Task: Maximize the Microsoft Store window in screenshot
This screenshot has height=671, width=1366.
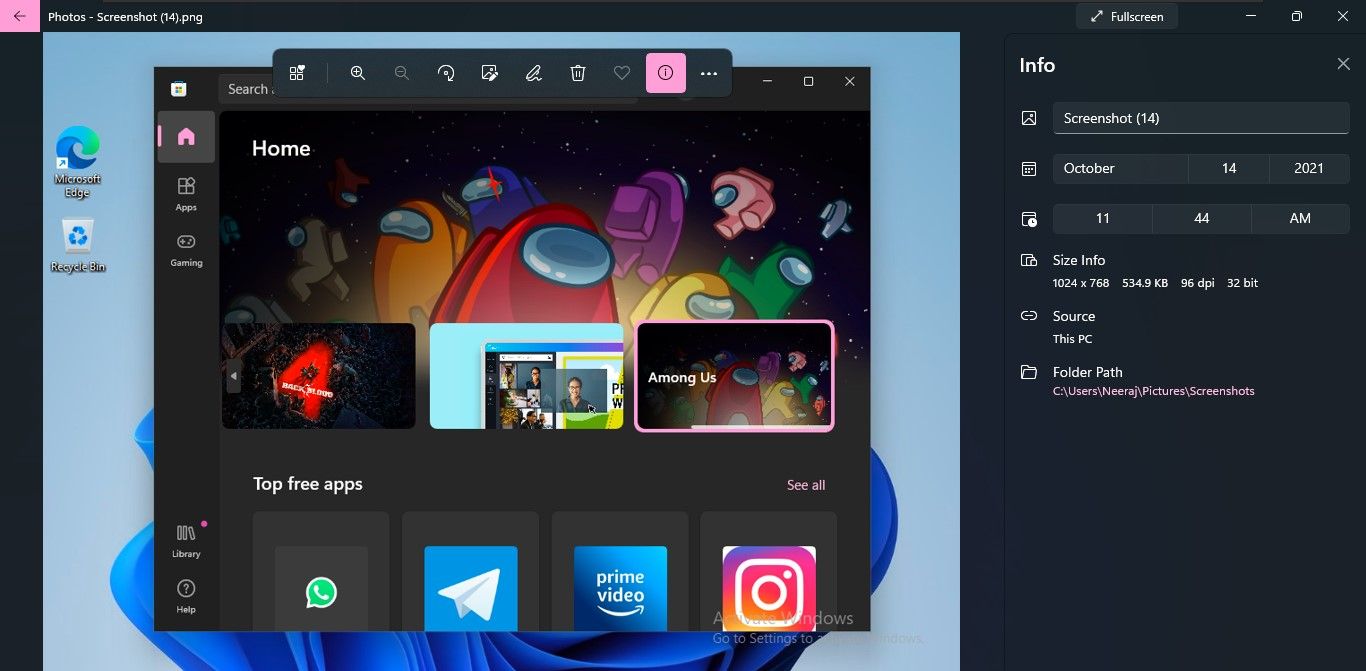Action: coord(809,82)
